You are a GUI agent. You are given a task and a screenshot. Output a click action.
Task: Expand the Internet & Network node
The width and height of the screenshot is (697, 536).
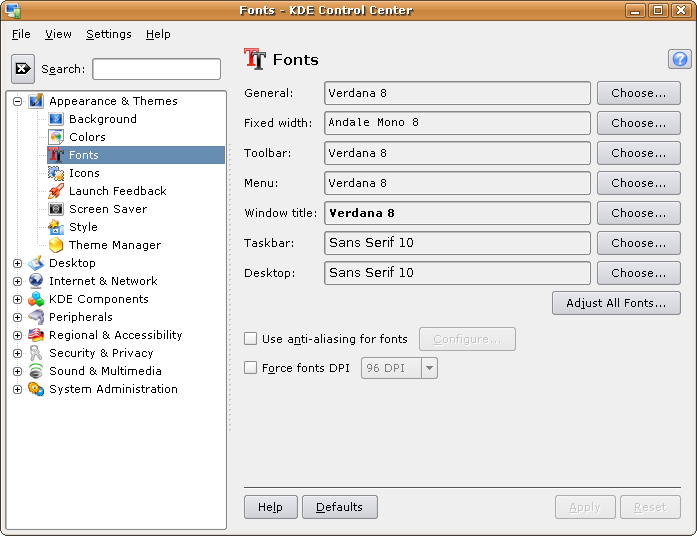(x=17, y=281)
